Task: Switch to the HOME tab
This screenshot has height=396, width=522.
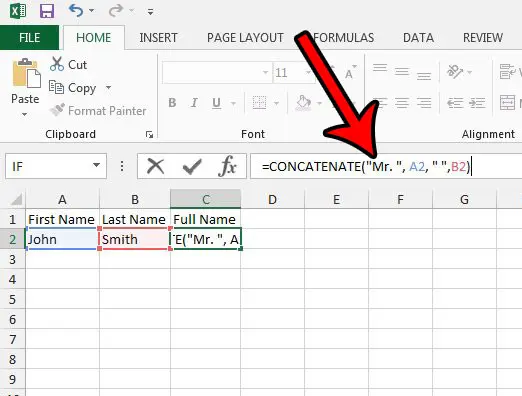Action: [x=94, y=38]
